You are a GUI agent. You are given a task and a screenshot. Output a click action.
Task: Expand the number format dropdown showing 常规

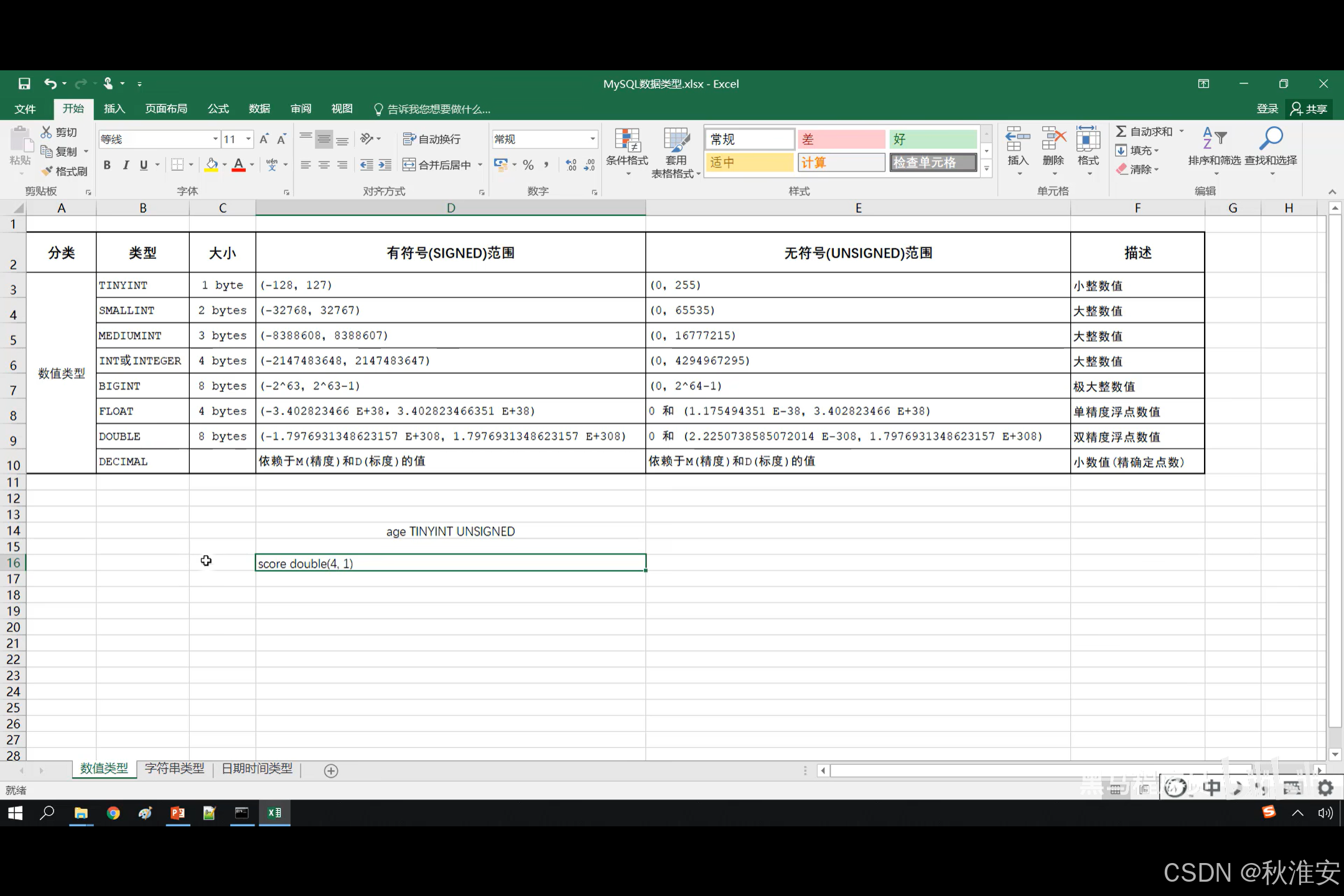(592, 139)
